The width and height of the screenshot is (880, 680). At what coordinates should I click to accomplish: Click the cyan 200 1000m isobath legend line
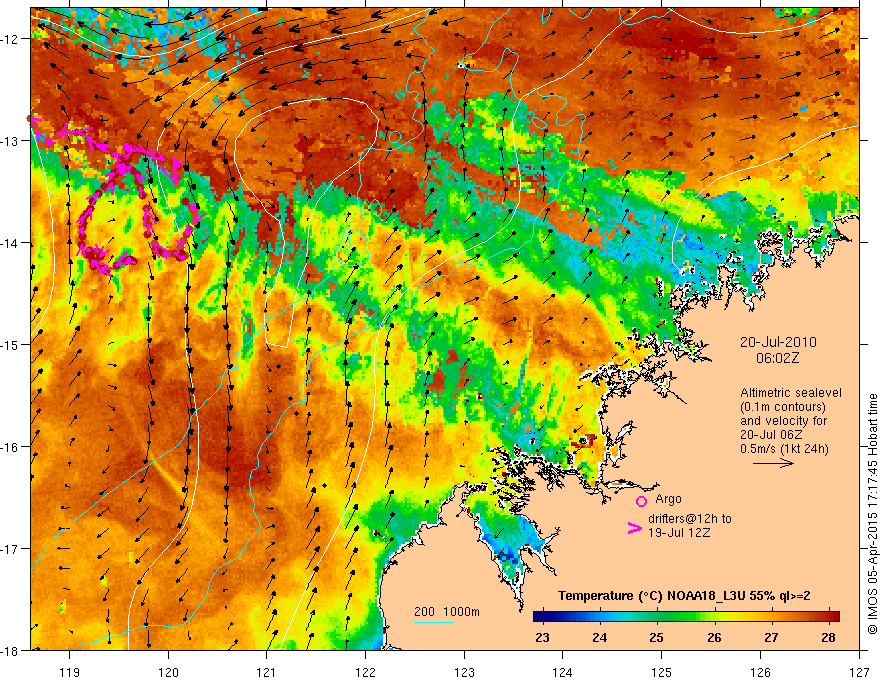tap(434, 622)
